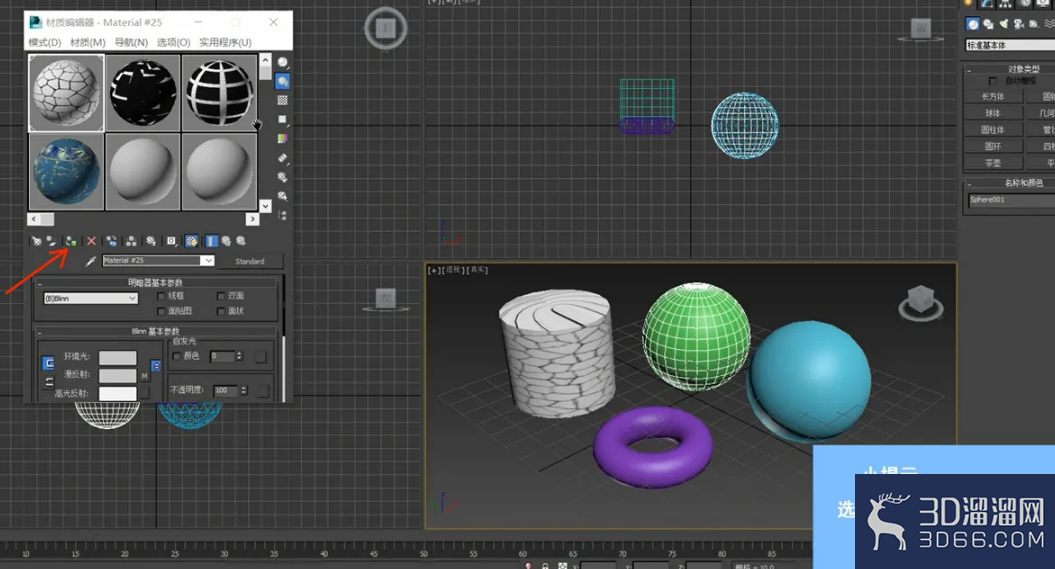The image size is (1055, 569).
Task: Click 漫反射 diffuse color swatch
Action: (x=118, y=375)
